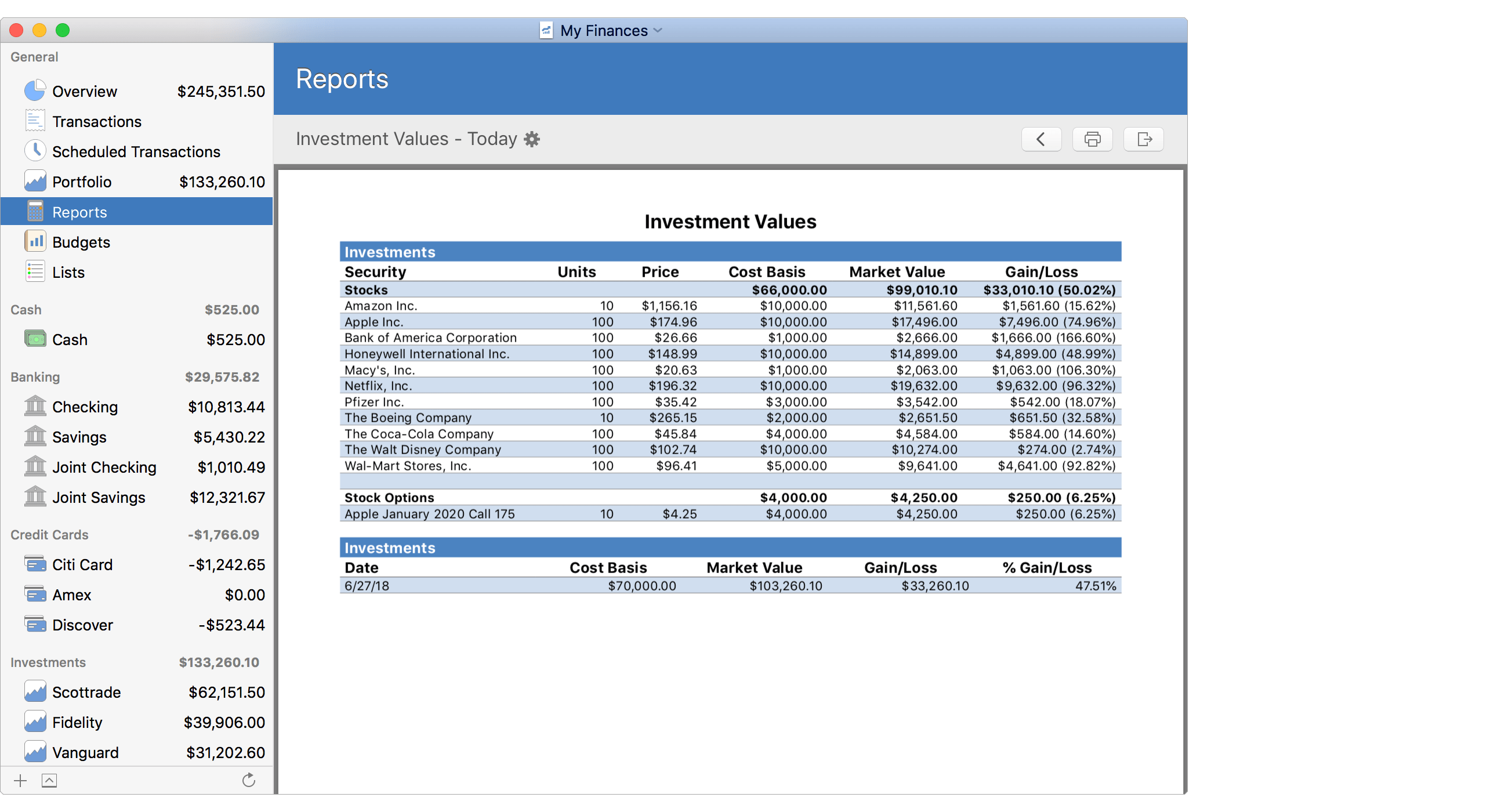The width and height of the screenshot is (1508, 812).
Task: Open the Overview section icon
Action: tap(35, 90)
